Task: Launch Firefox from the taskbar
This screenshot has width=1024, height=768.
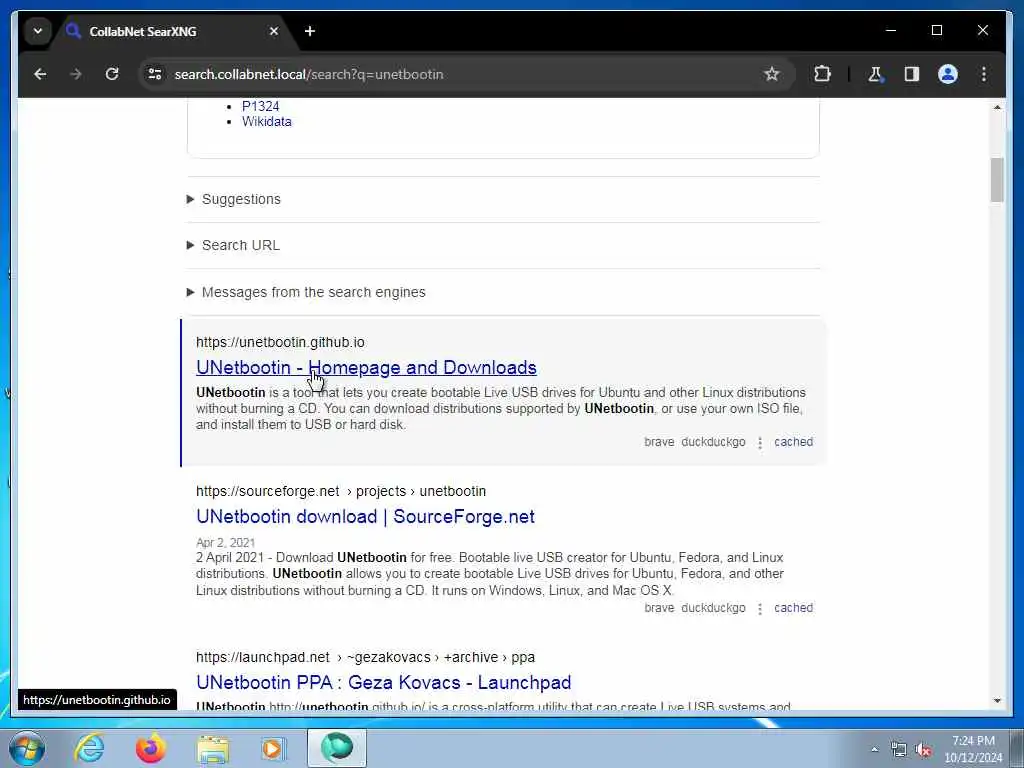Action: pyautogui.click(x=151, y=748)
